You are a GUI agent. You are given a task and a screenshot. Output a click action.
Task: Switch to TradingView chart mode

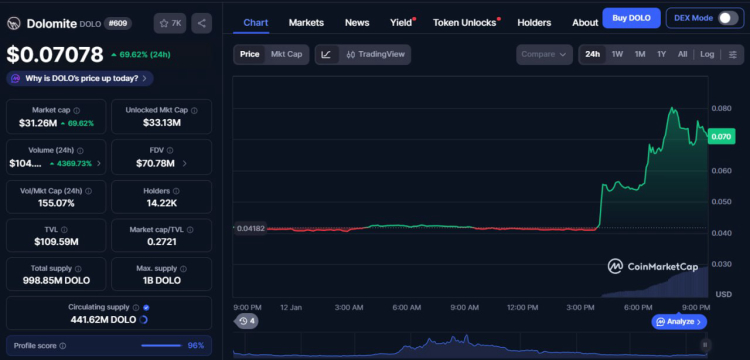375,55
